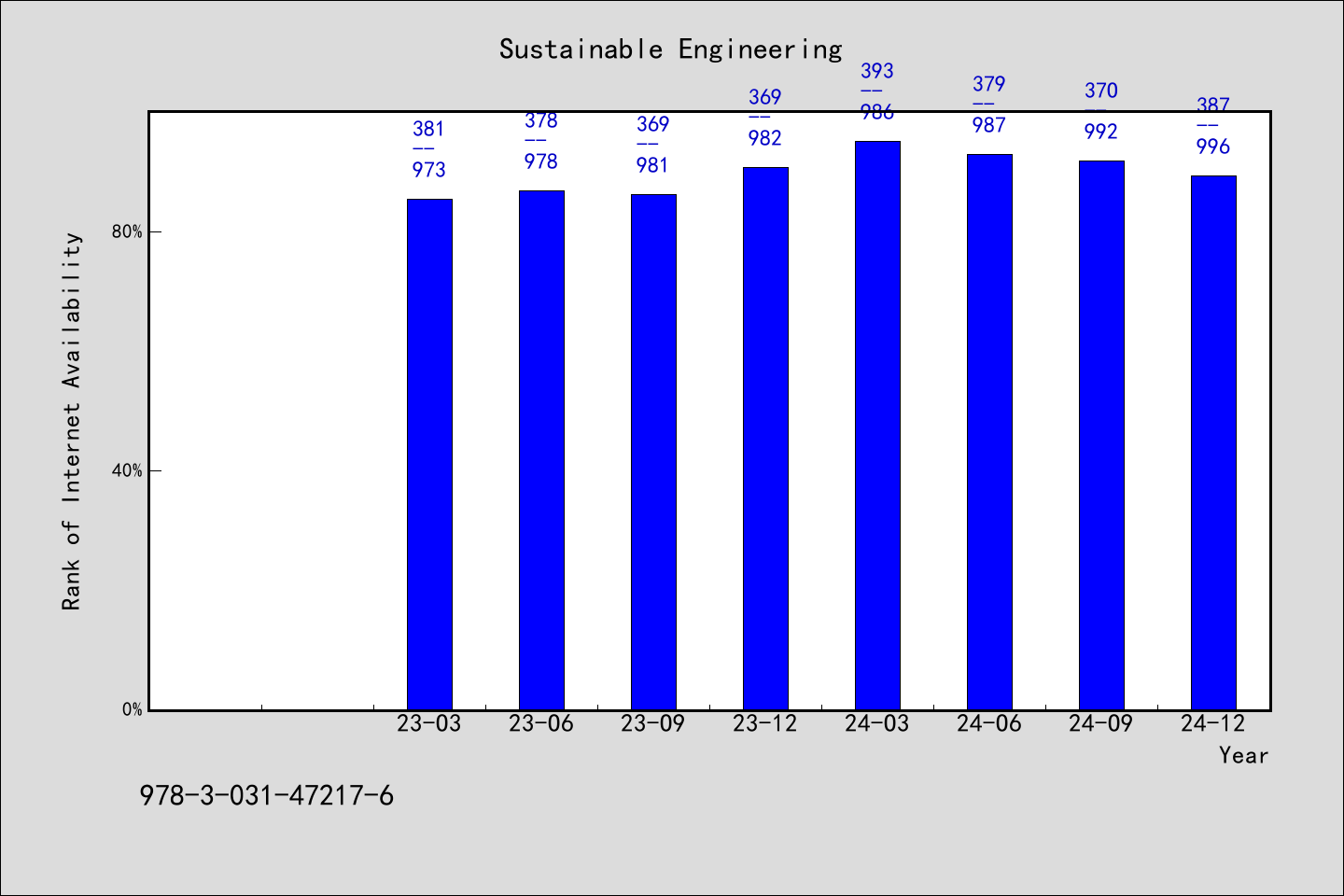1344x896 pixels.
Task: Click the value 981 above 23-09 bar
Action: pos(653,165)
